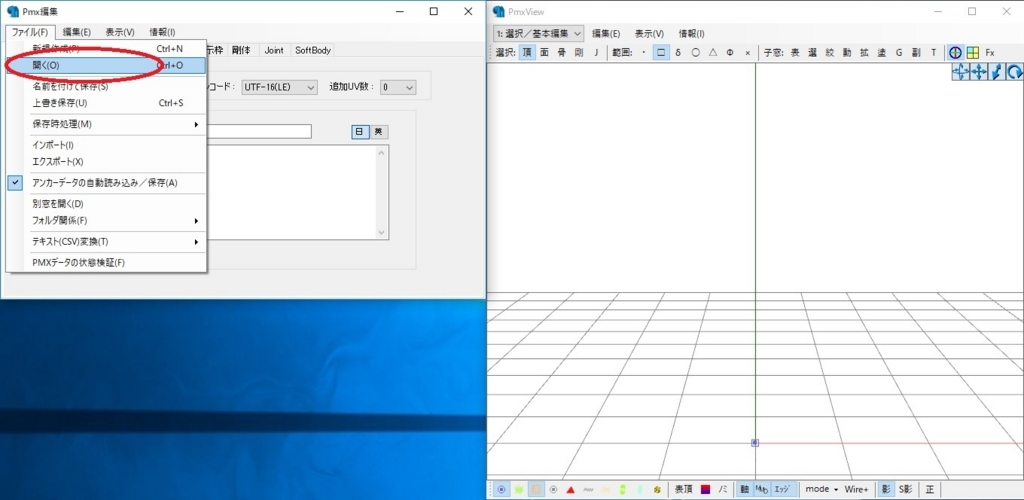Toggle the 軸 (axis) display button

click(x=744, y=489)
